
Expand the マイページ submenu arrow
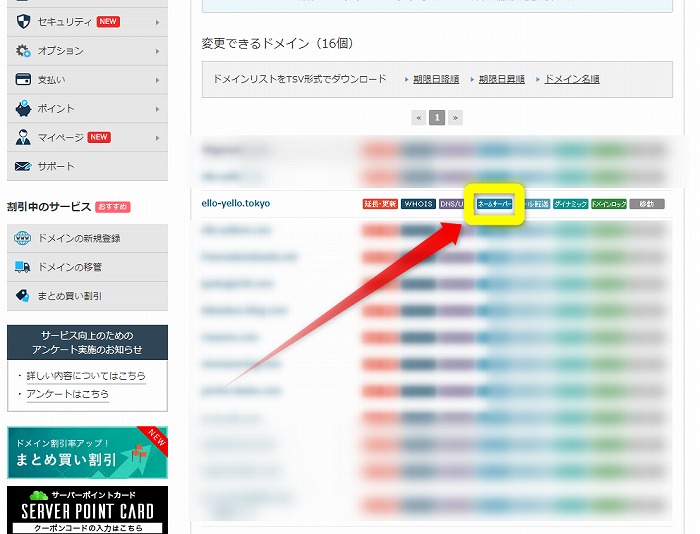click(x=157, y=137)
